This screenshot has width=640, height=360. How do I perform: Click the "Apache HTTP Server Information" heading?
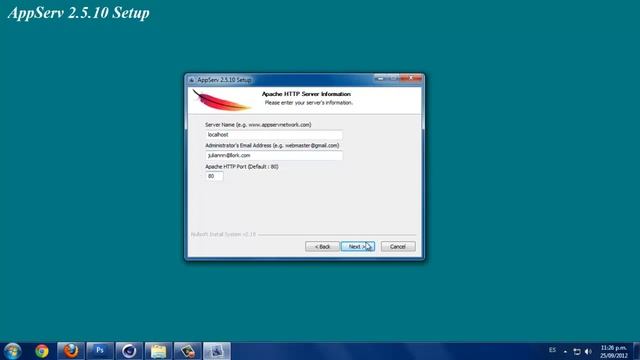click(x=306, y=94)
